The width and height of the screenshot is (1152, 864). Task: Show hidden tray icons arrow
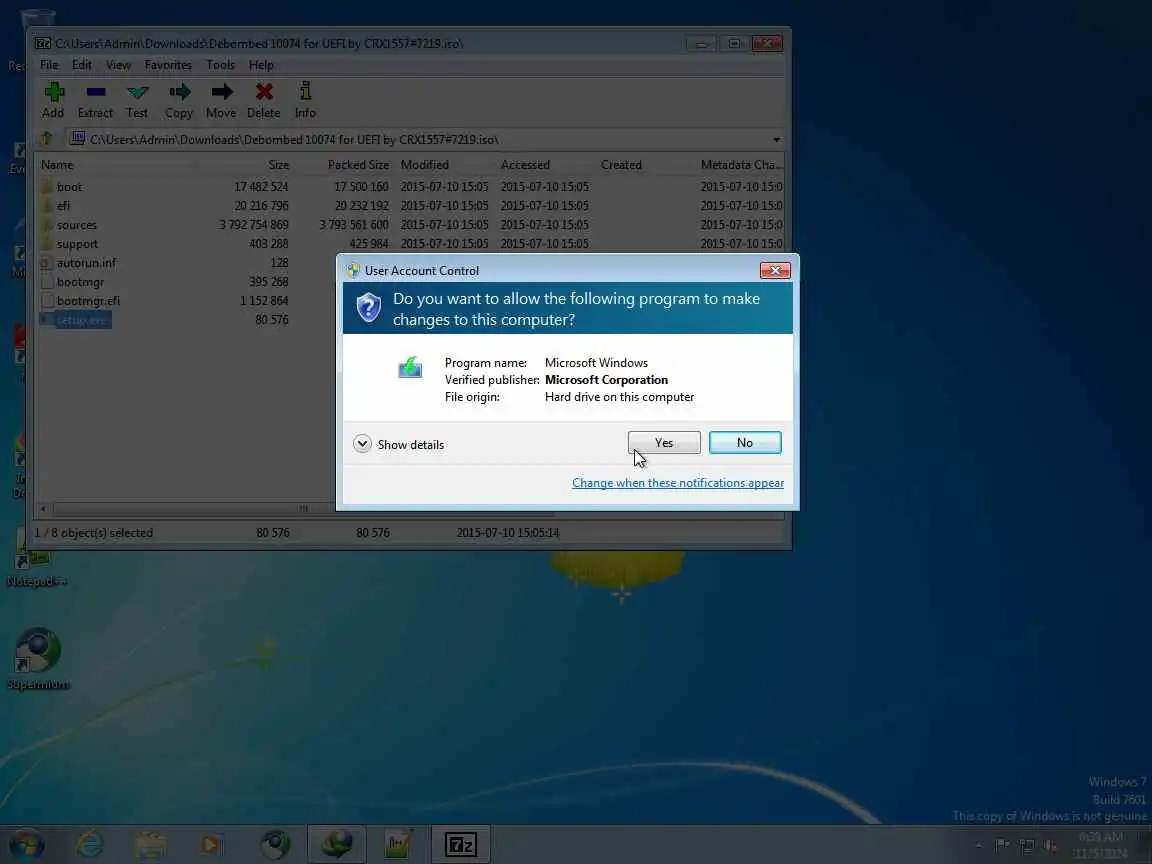[x=979, y=845]
